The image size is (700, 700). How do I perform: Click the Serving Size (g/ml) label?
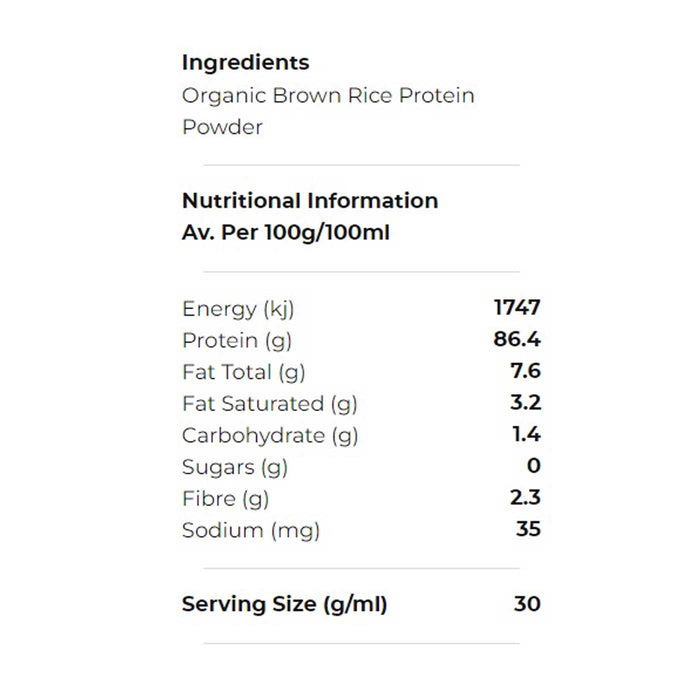click(284, 604)
